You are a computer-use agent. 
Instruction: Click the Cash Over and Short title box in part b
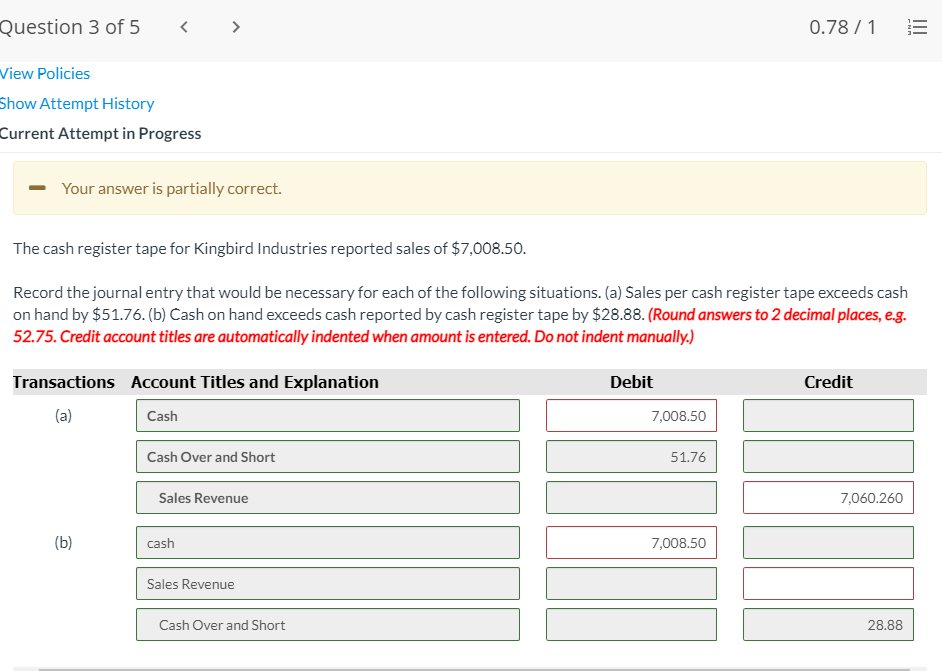click(x=327, y=624)
